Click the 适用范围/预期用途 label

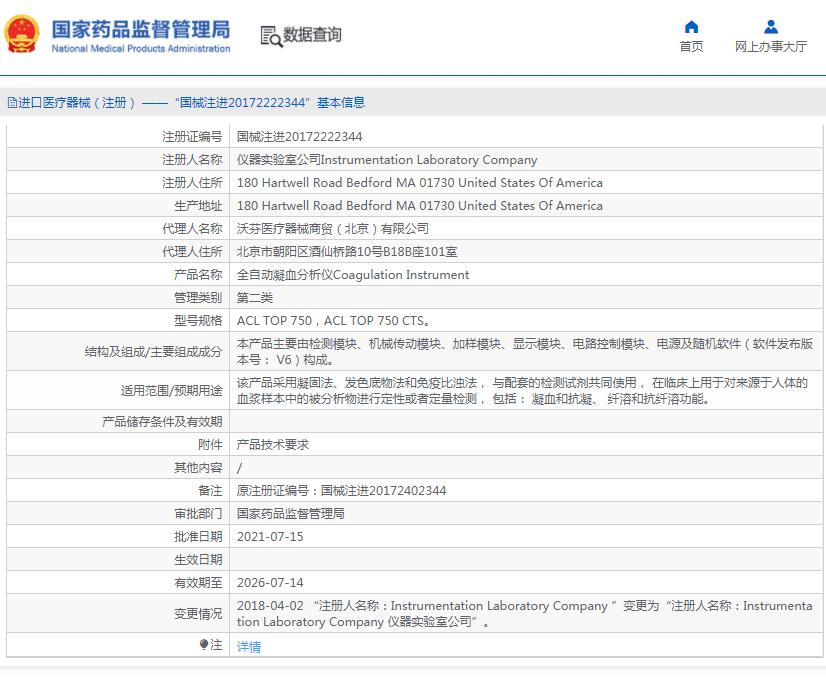pyautogui.click(x=171, y=391)
